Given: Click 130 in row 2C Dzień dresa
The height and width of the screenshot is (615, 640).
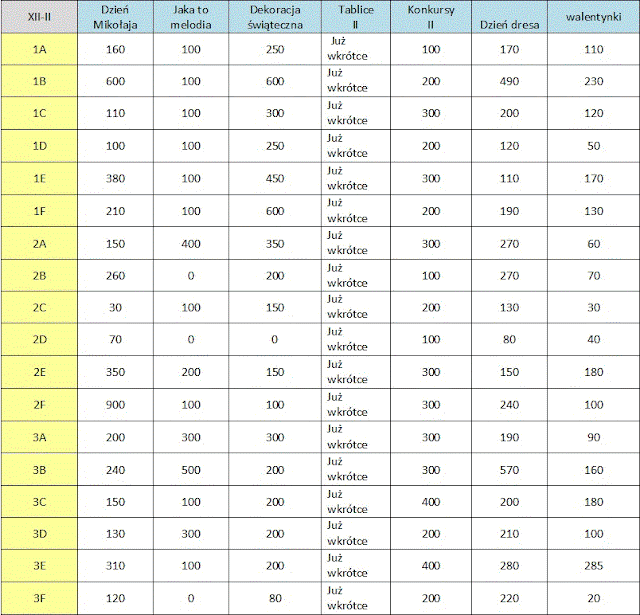Looking at the screenshot, I should tap(509, 307).
